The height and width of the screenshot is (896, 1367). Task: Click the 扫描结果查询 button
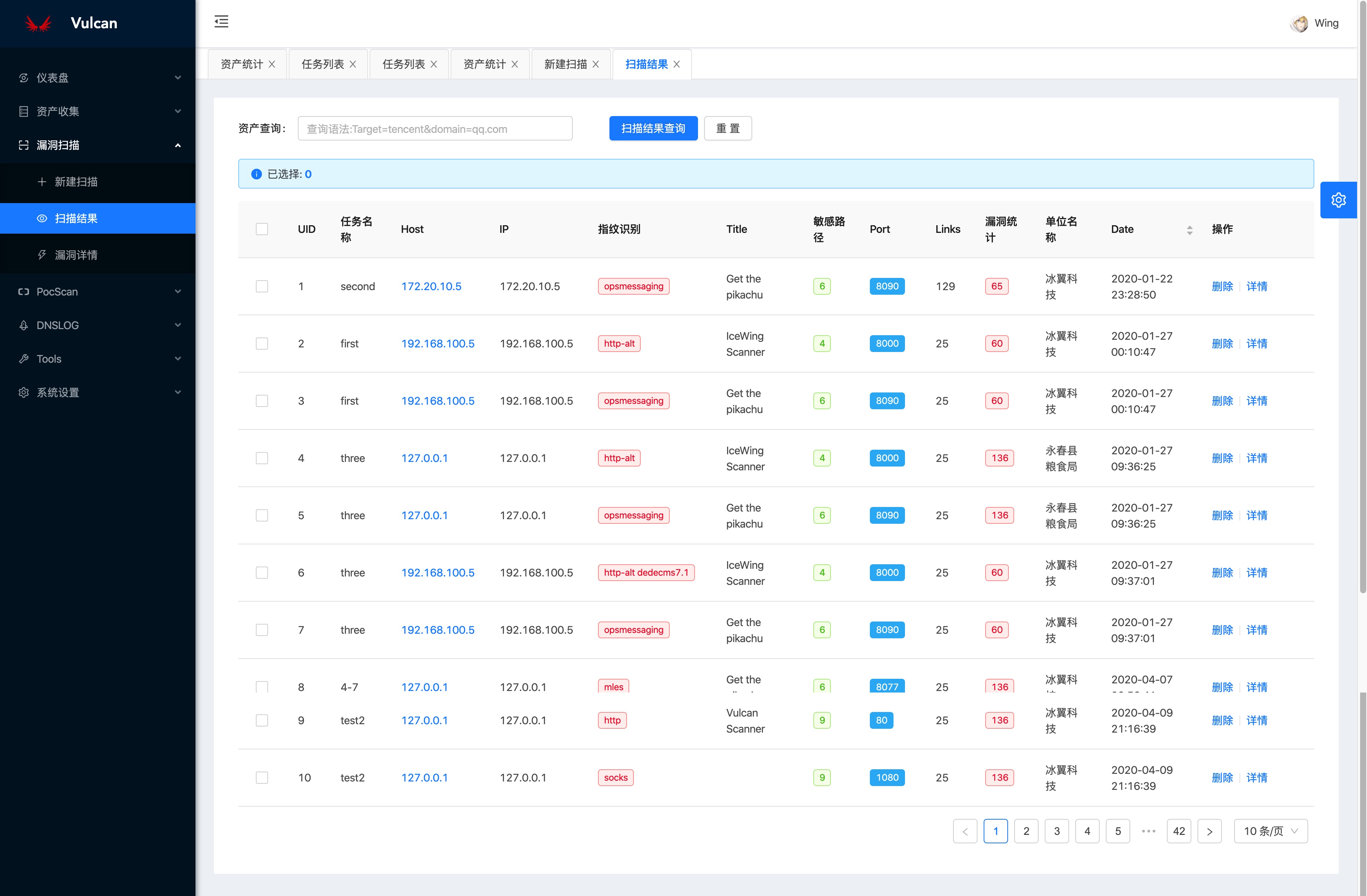[653, 129]
